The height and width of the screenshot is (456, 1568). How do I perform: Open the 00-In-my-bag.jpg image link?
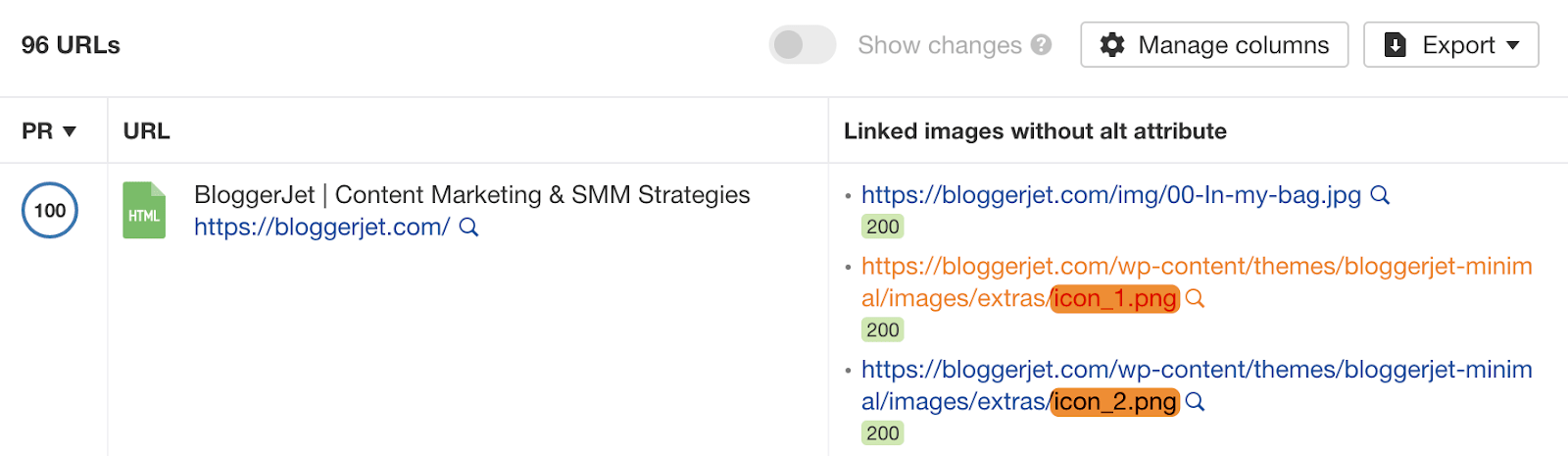pos(1110,195)
